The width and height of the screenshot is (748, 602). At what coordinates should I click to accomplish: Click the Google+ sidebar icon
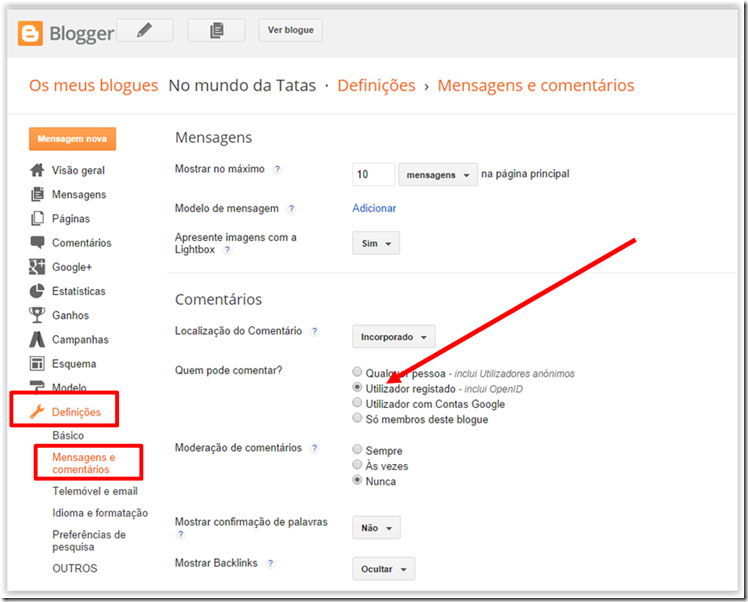(37, 267)
